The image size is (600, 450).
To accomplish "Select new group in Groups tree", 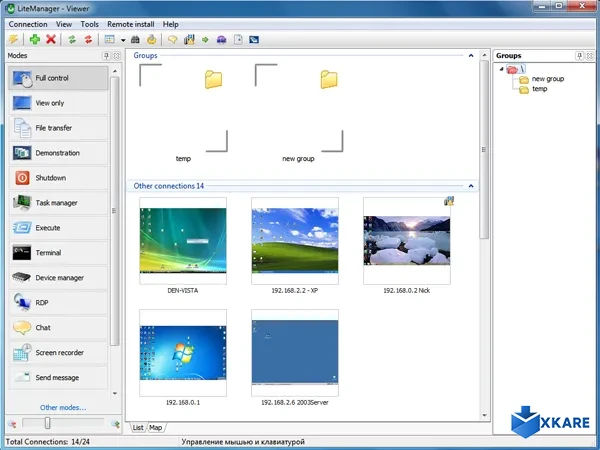I will [548, 79].
